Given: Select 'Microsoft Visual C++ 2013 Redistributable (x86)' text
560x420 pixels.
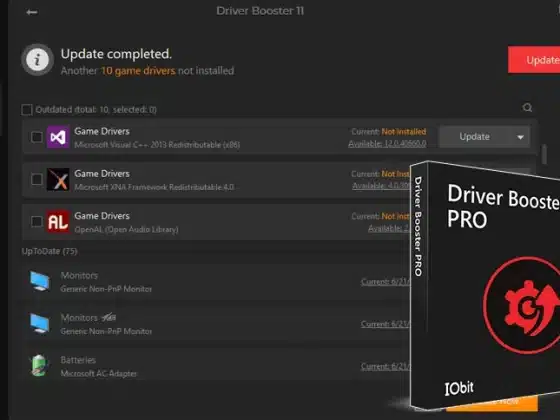Looking at the screenshot, I should pos(157,145).
